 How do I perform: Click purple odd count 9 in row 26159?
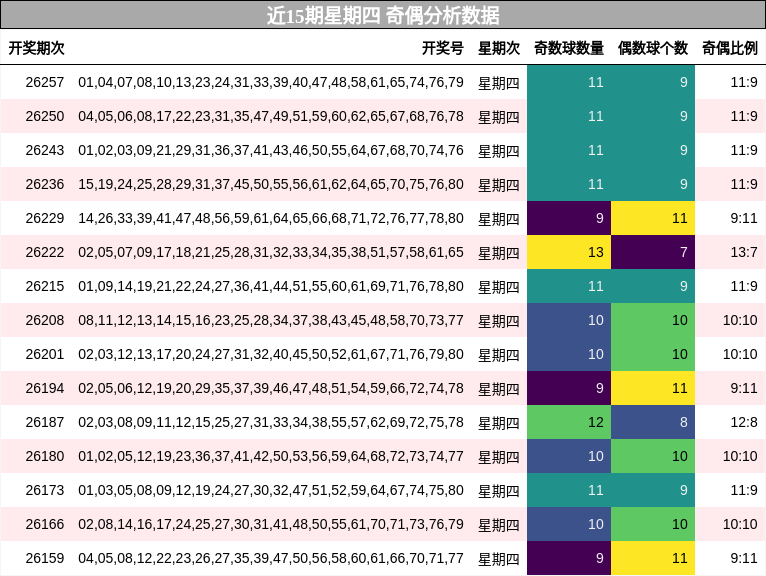569,558
